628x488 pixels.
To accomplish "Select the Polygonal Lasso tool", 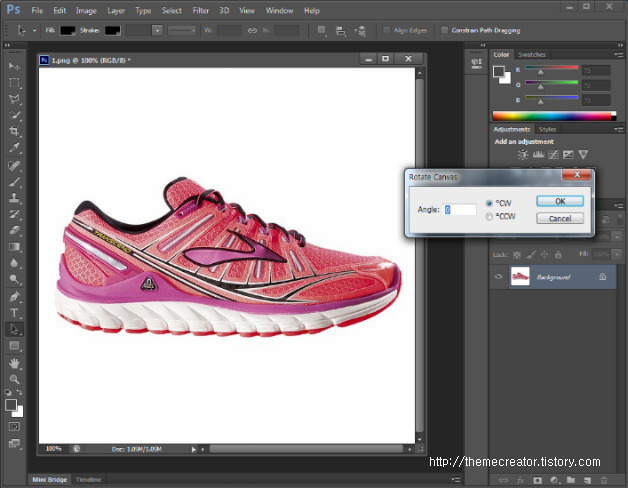I will tap(14, 99).
